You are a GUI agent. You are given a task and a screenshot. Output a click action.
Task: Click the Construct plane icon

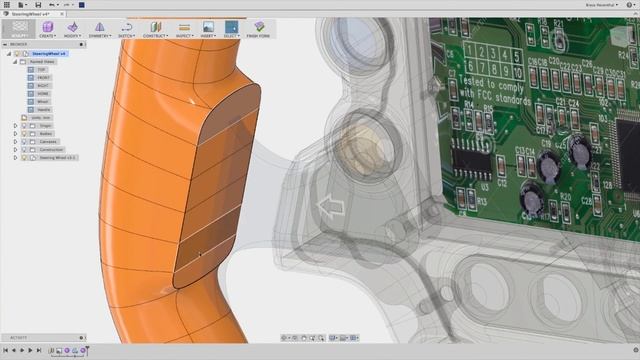tap(156, 27)
